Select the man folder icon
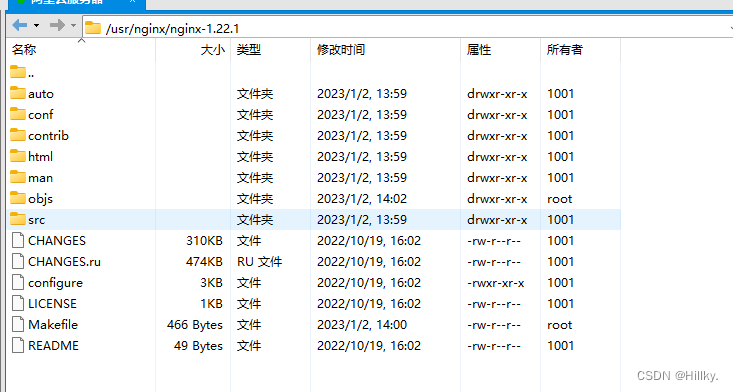The width and height of the screenshot is (733, 392). (x=18, y=177)
